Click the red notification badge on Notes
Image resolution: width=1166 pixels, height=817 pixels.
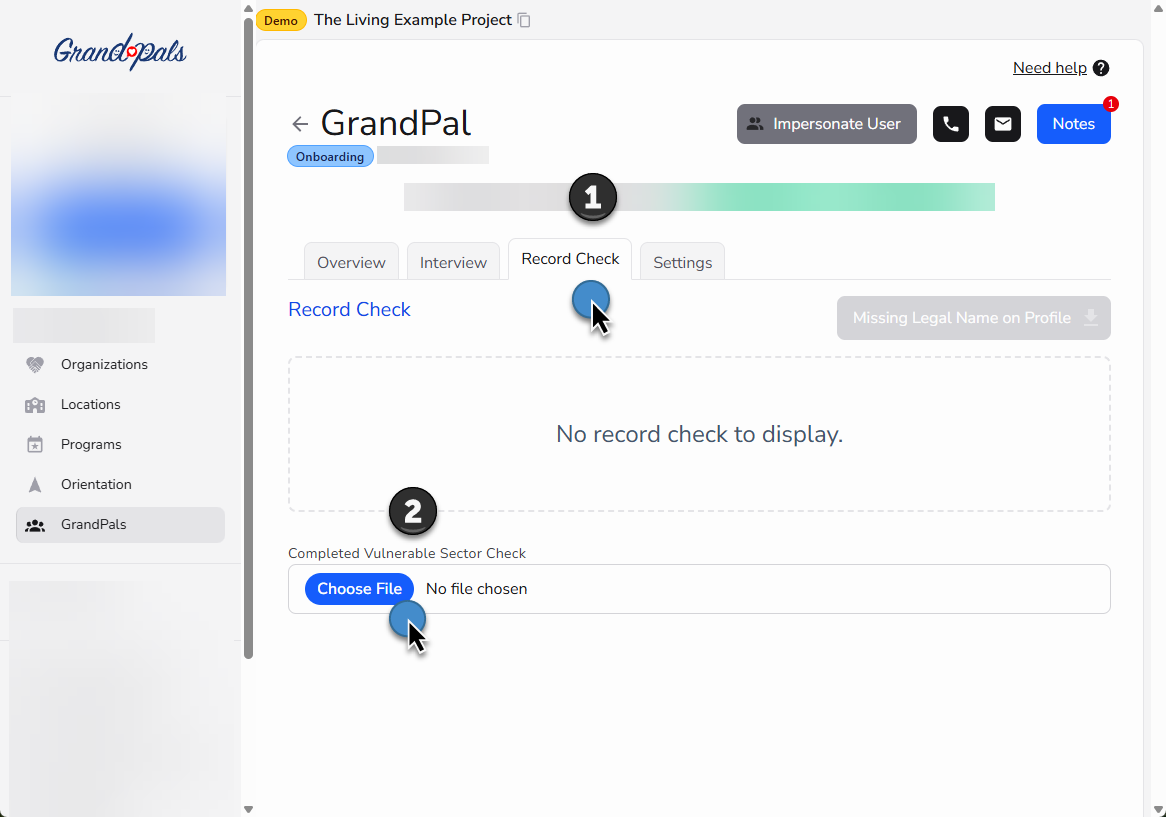(1110, 104)
